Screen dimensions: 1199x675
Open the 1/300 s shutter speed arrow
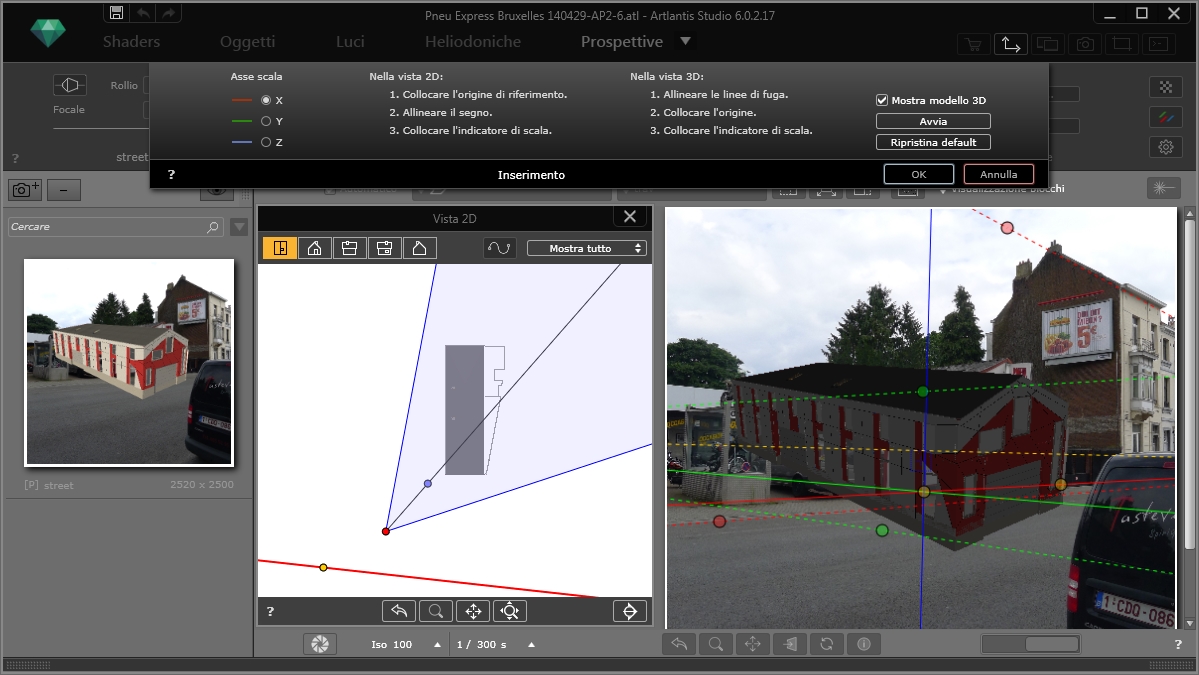(531, 644)
